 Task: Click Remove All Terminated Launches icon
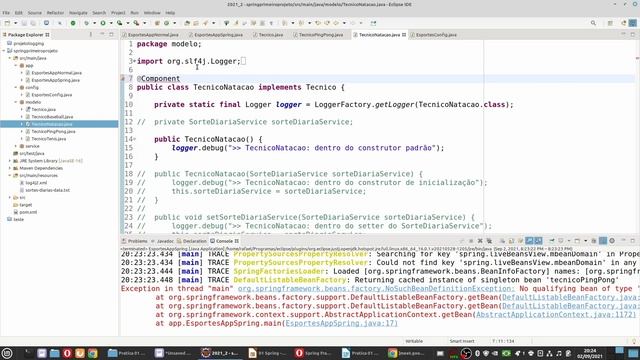489,241
